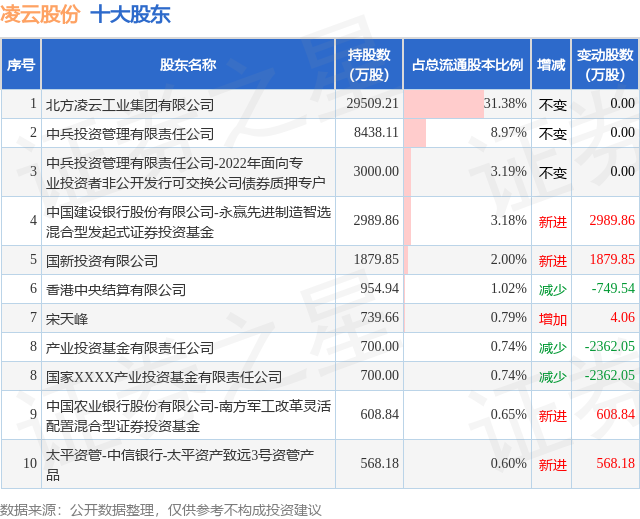The height and width of the screenshot is (519, 640).
Task: Select the 太平资产致远3号资管产品 name
Action: pos(180,465)
